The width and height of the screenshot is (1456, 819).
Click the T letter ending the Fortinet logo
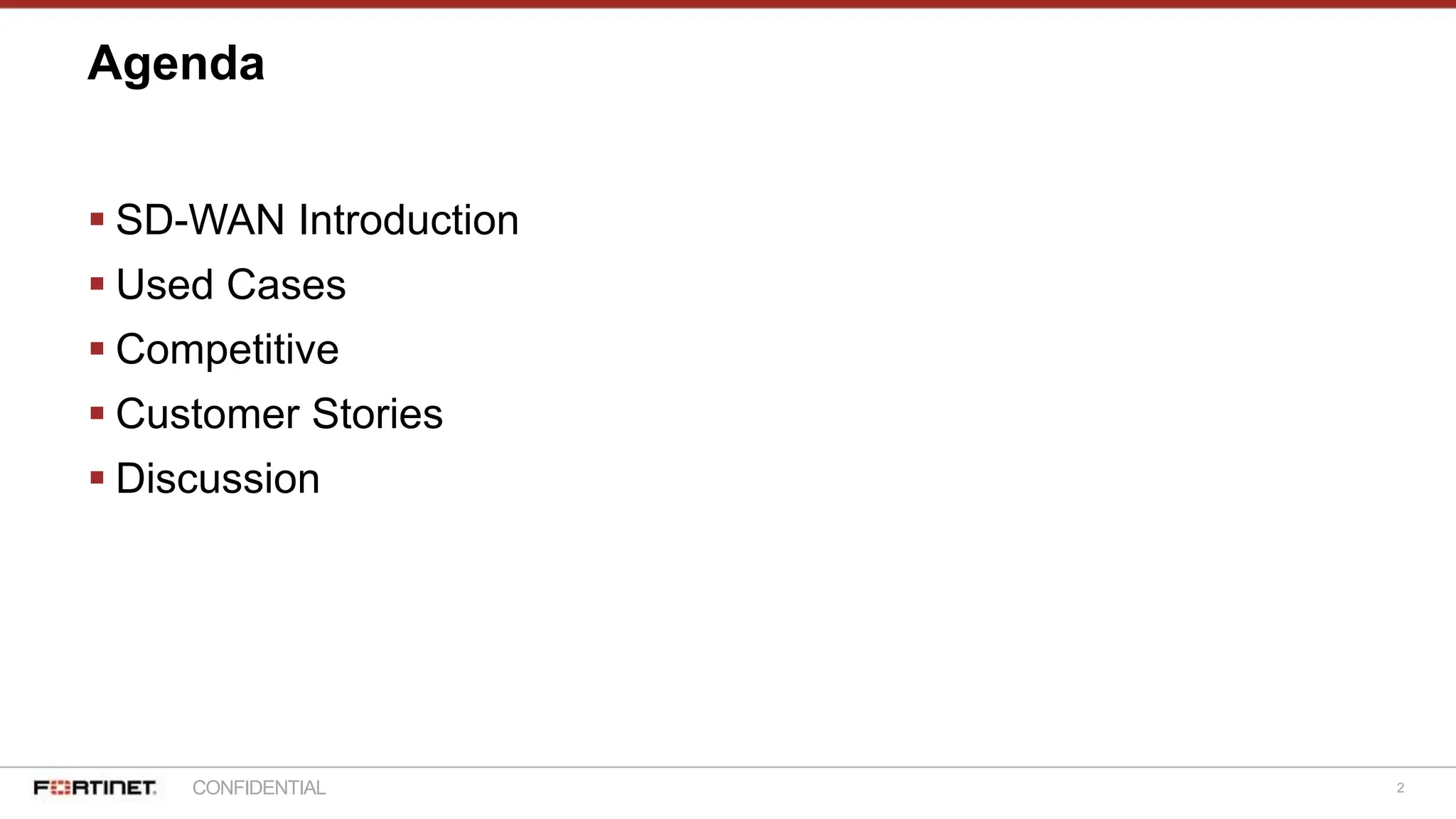click(148, 788)
